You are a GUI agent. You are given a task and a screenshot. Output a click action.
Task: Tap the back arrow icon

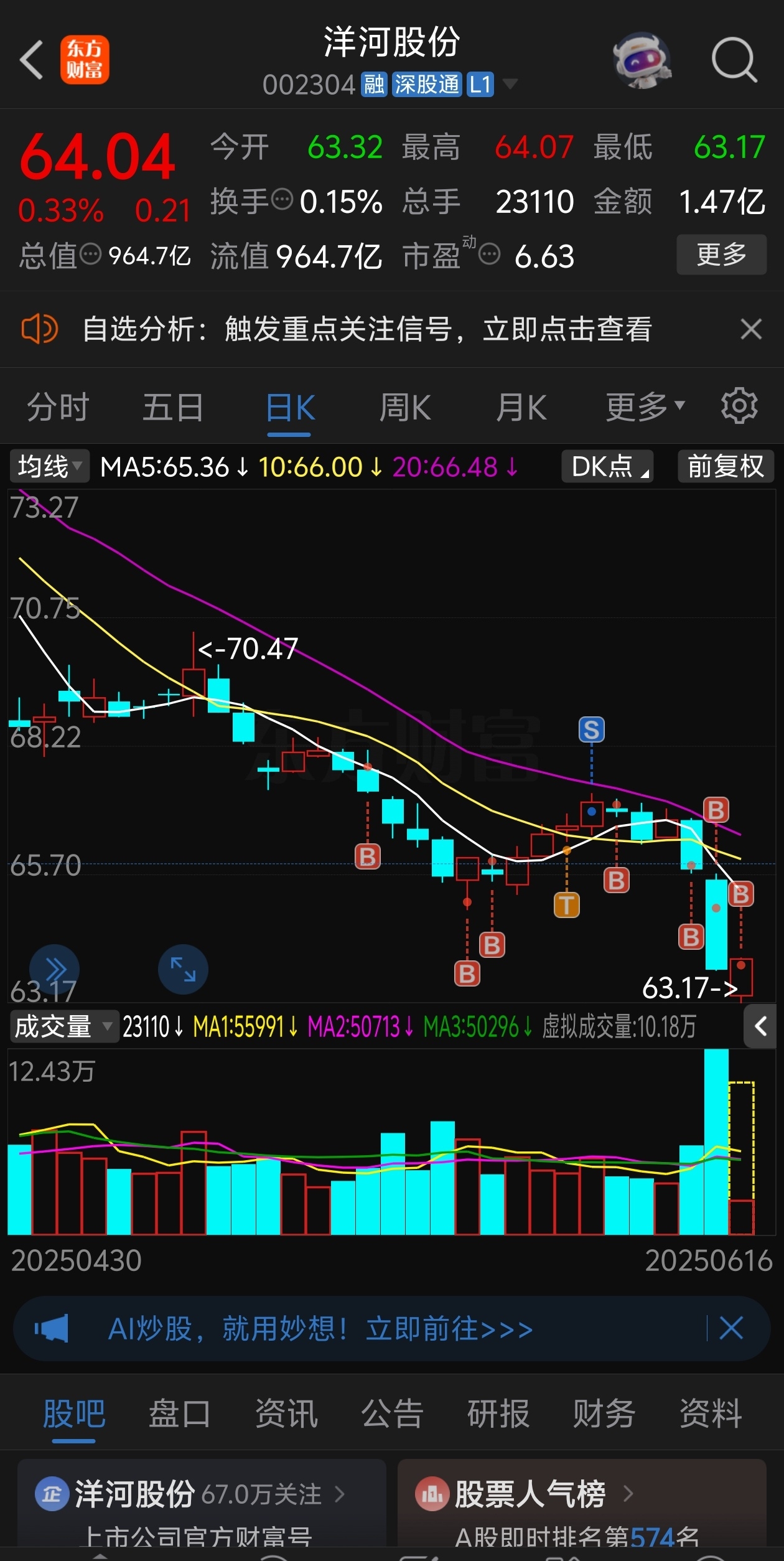[32, 60]
